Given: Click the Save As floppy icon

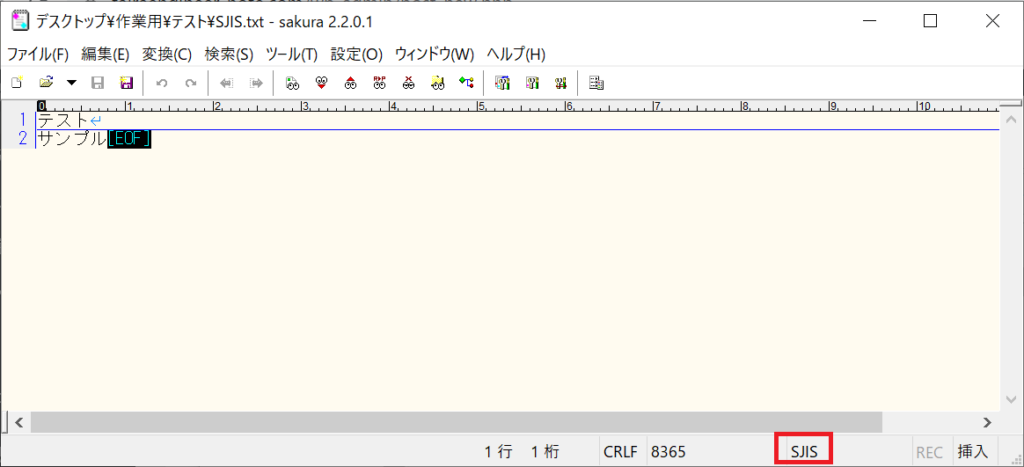Looking at the screenshot, I should click(126, 83).
